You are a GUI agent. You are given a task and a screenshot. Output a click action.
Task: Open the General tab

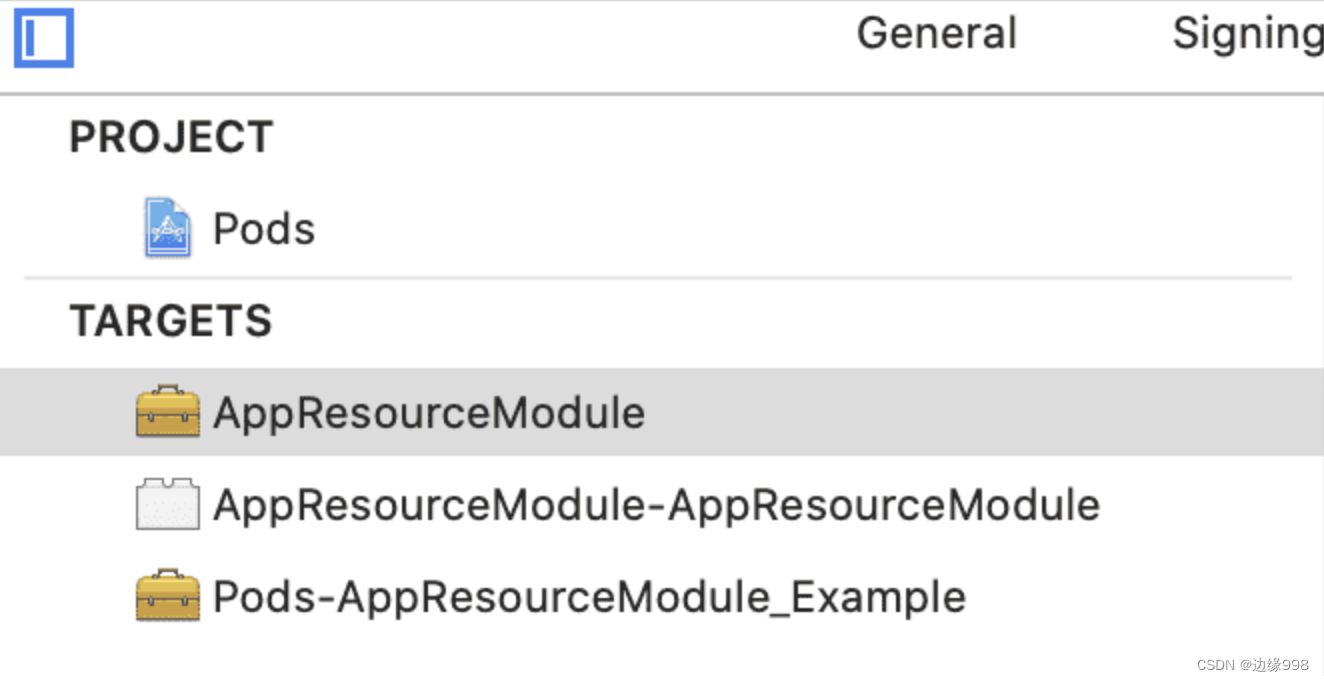tap(936, 33)
